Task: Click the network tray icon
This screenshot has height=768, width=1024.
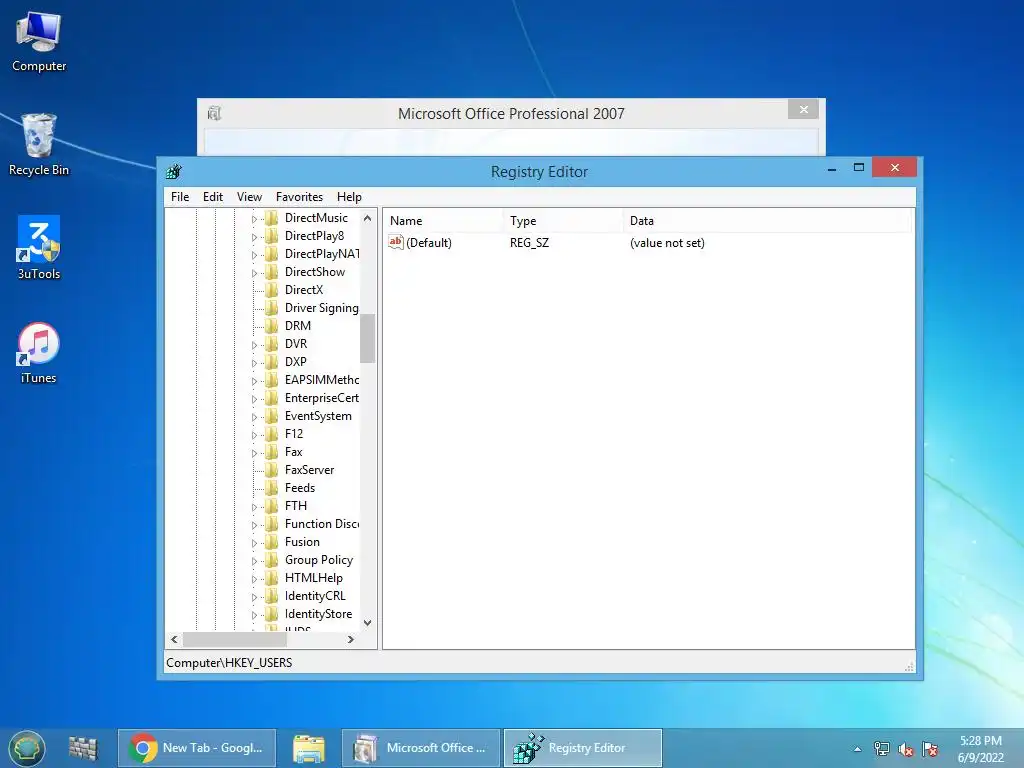Action: tap(882, 749)
